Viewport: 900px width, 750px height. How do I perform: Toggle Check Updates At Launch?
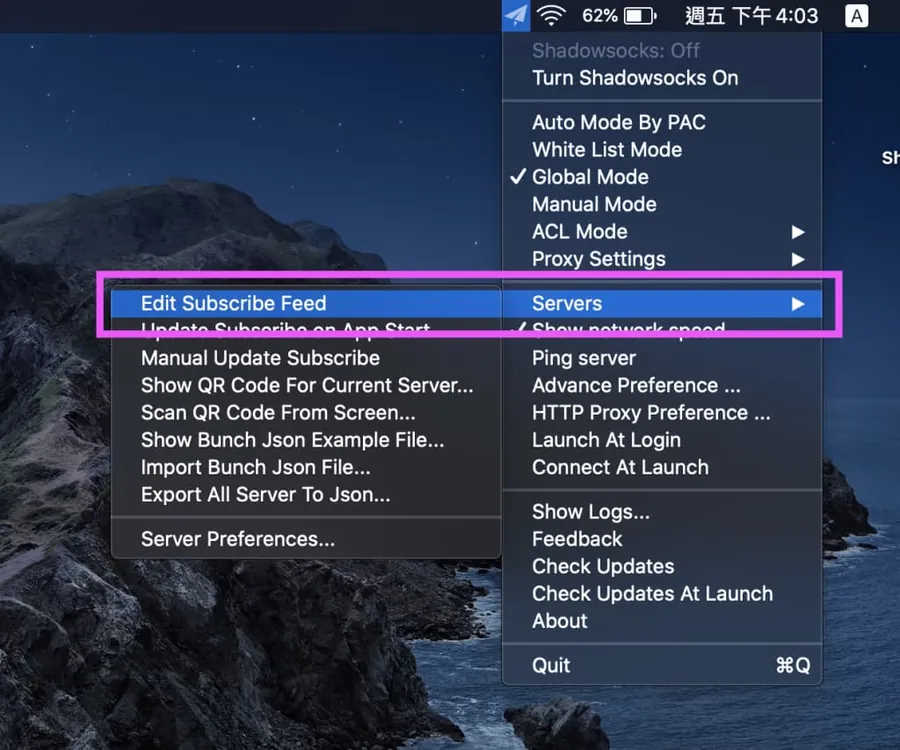pos(662,594)
